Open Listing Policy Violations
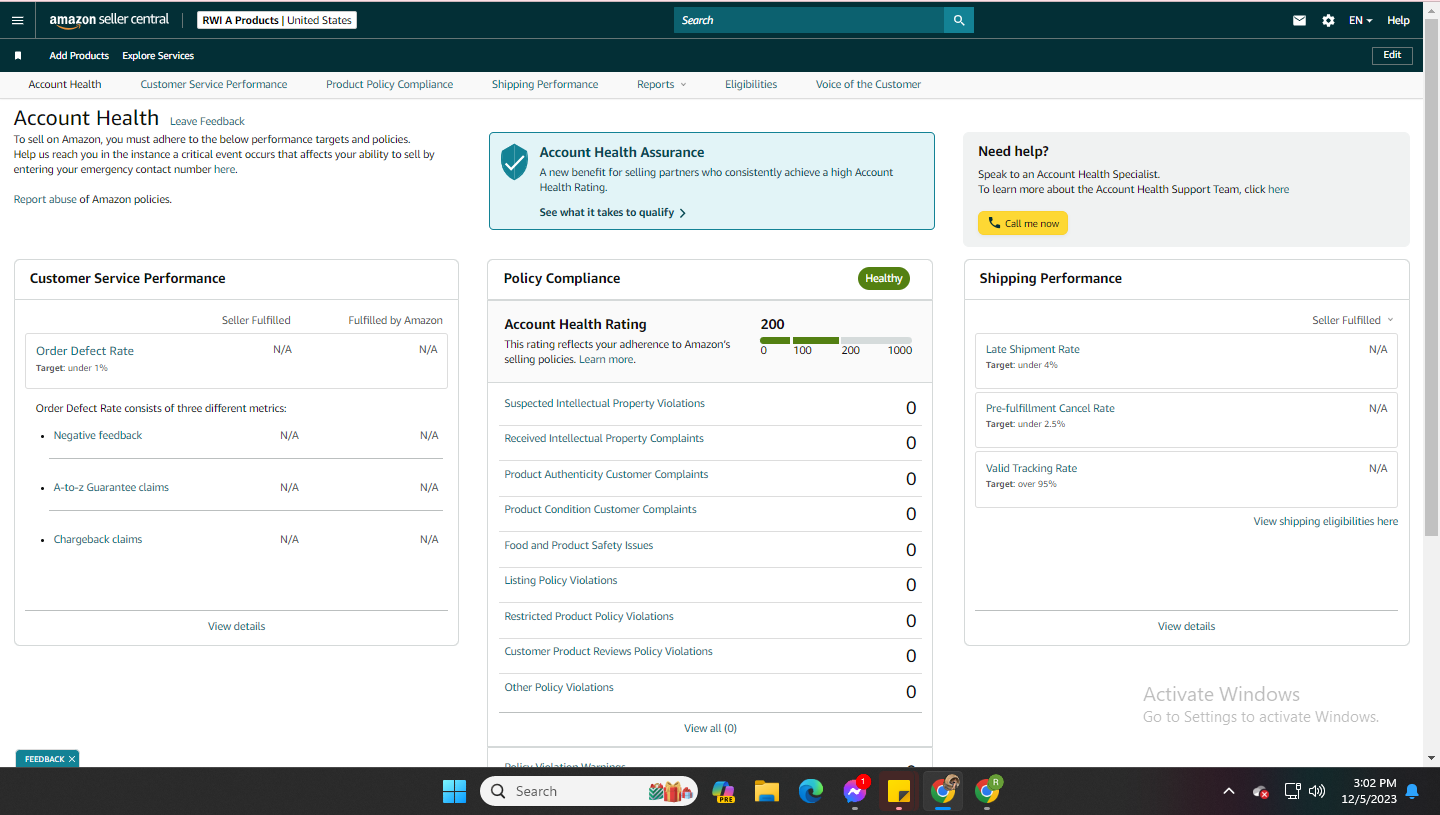Screen dimensions: 1440x815 point(561,580)
